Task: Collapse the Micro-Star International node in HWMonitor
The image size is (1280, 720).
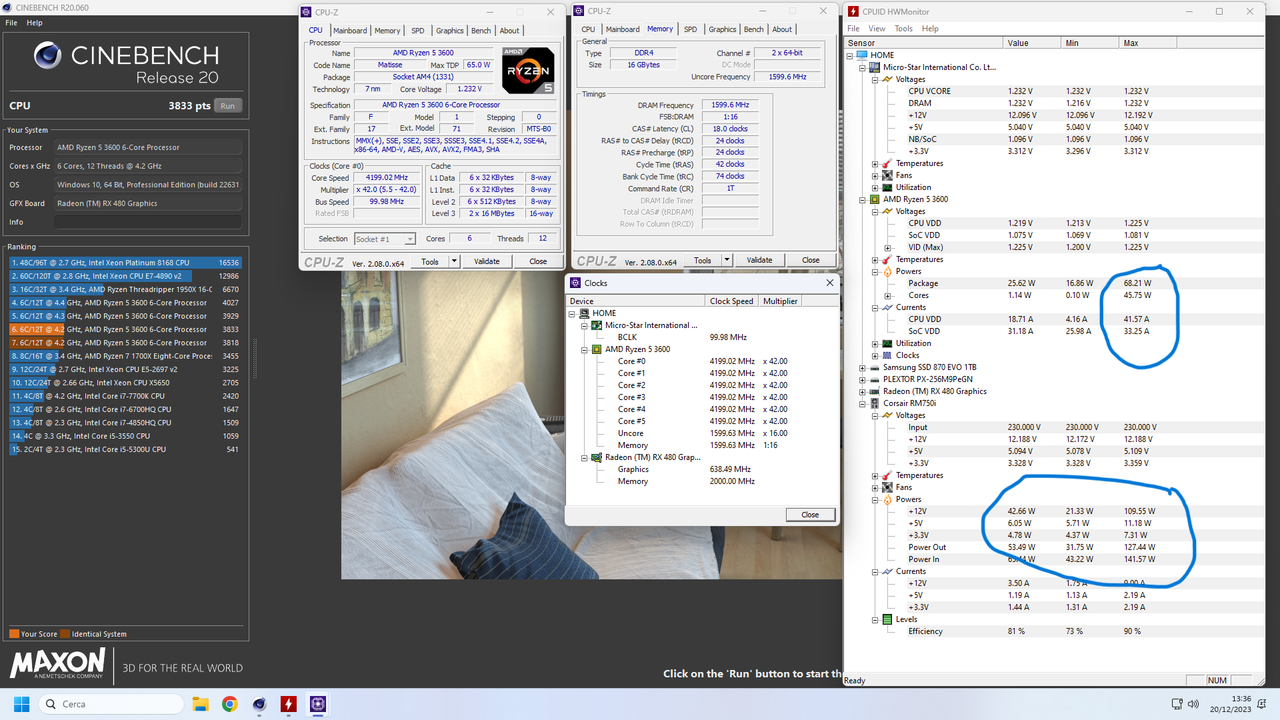Action: tap(863, 67)
